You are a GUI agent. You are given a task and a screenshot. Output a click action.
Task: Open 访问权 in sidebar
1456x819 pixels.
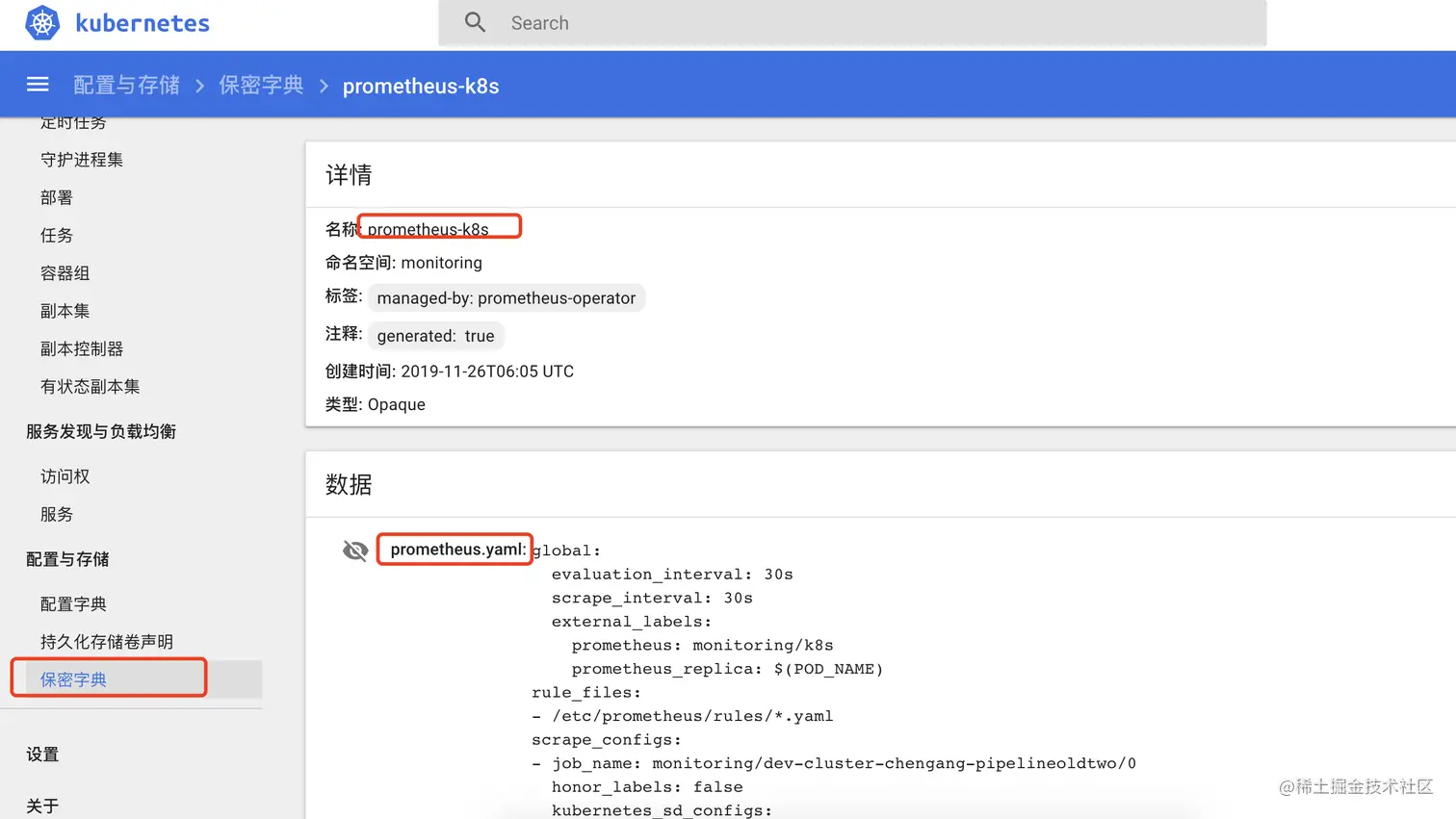point(65,476)
